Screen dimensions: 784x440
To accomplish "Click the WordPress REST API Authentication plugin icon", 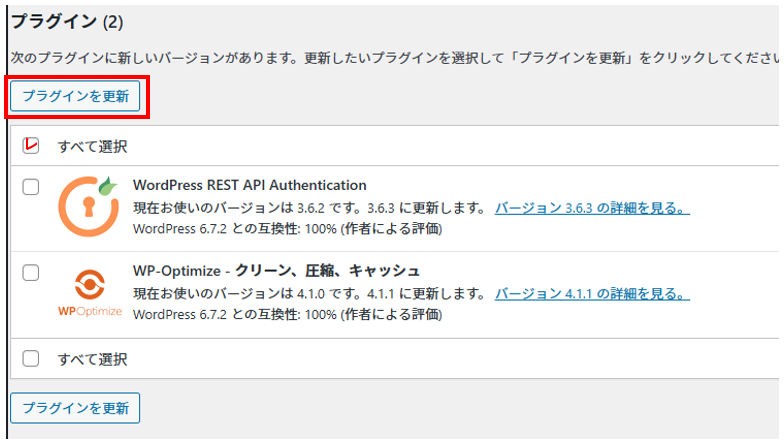I will (x=89, y=206).
